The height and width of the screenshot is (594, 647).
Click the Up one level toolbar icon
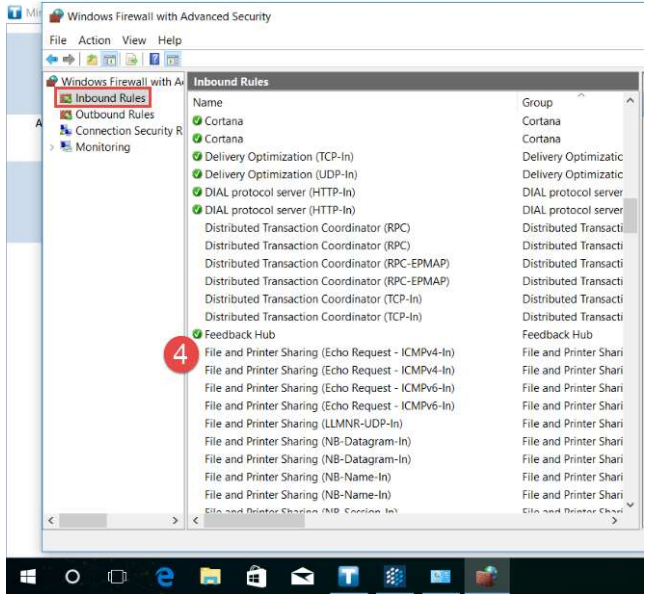pos(92,59)
